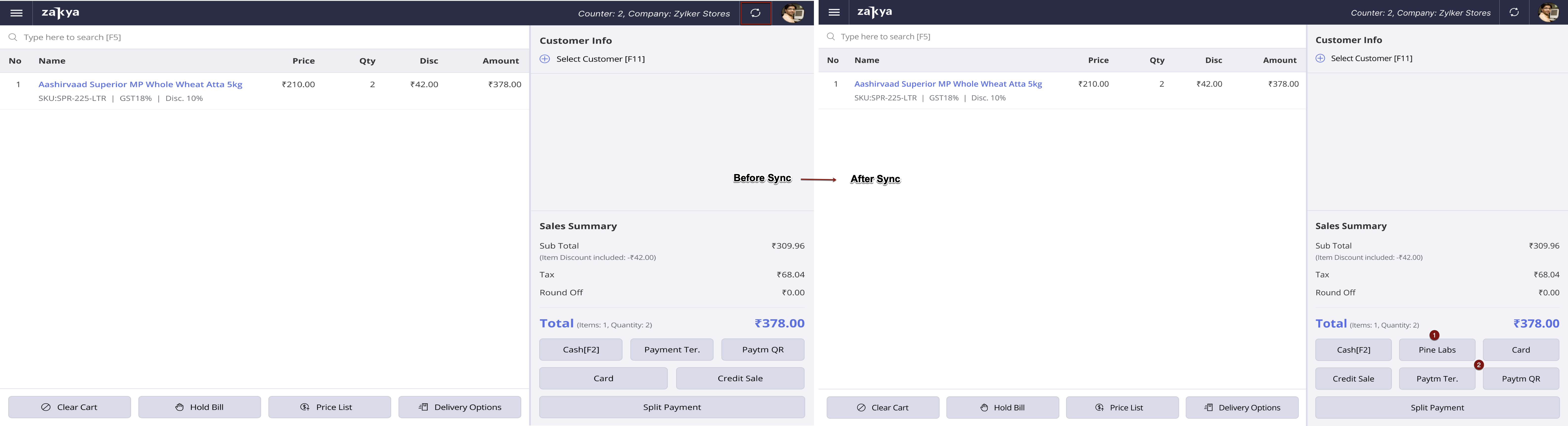Image resolution: width=1568 pixels, height=426 pixels.
Task: Open Delivery Options in Before Sync screen
Action: click(460, 407)
